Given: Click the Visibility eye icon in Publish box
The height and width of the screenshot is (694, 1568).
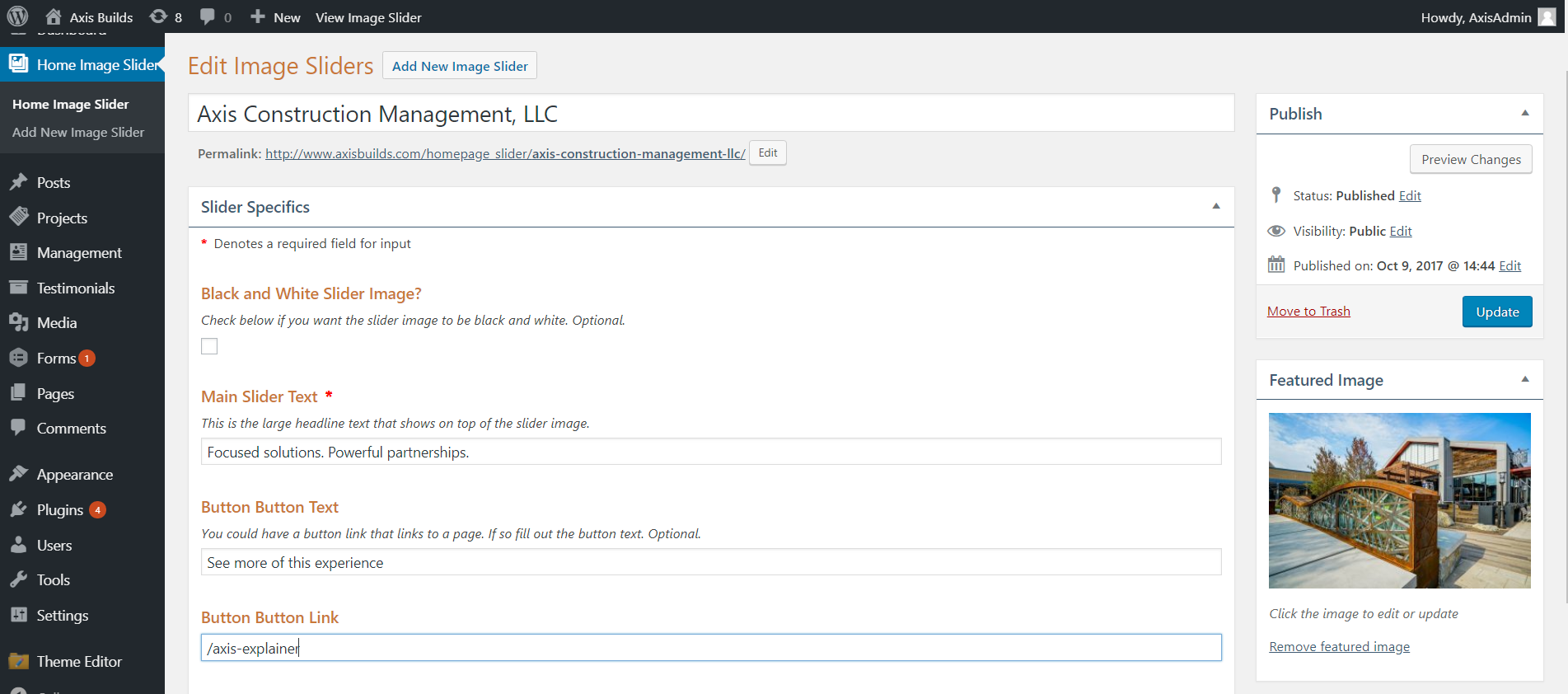Looking at the screenshot, I should (1276, 231).
